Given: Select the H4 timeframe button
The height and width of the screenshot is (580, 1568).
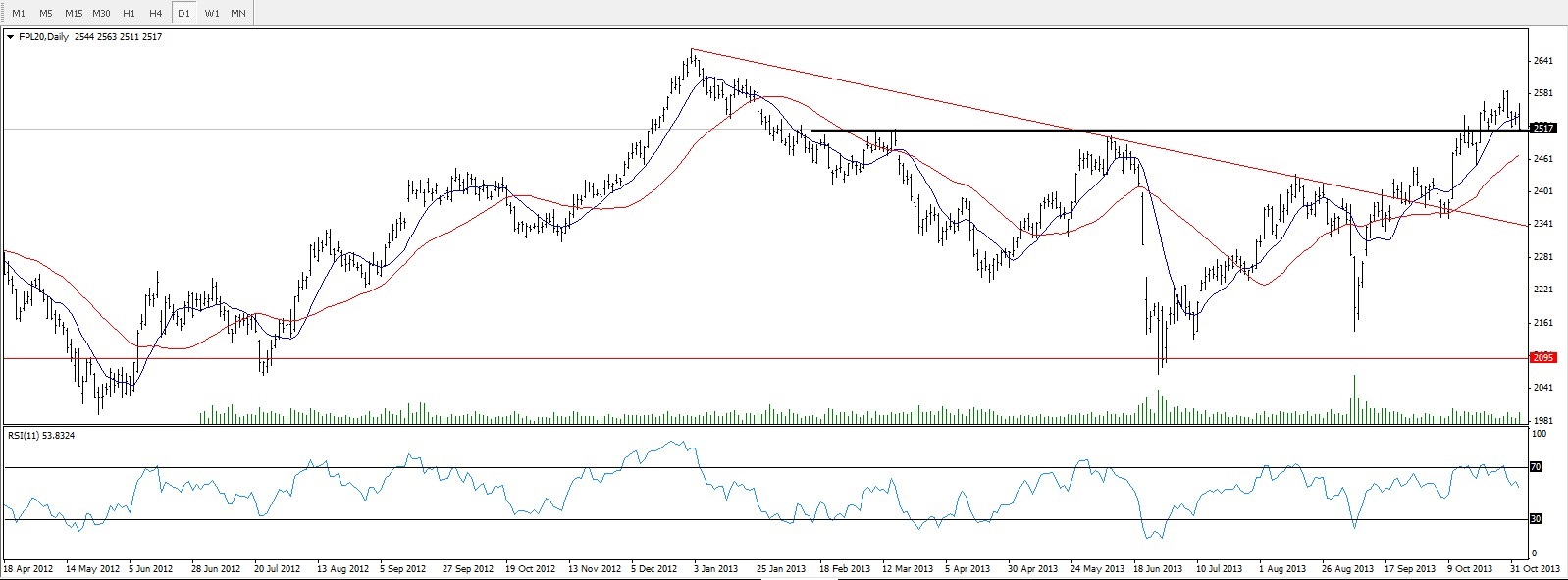Looking at the screenshot, I should coord(156,13).
